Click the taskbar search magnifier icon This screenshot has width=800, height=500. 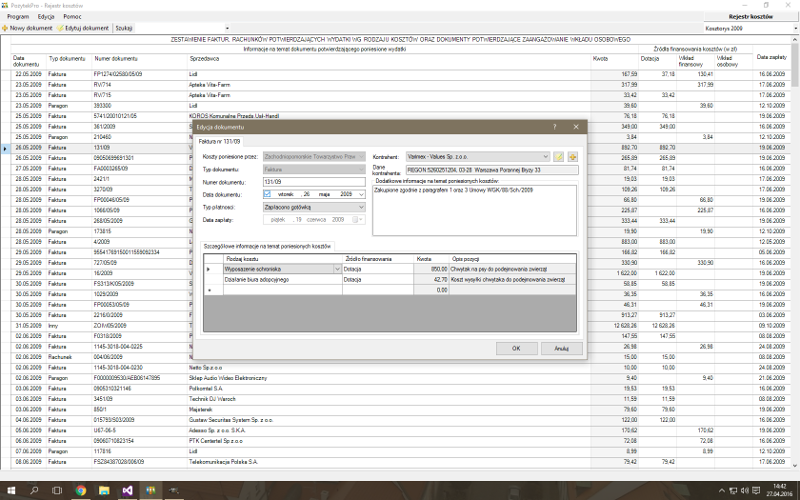pos(35,491)
